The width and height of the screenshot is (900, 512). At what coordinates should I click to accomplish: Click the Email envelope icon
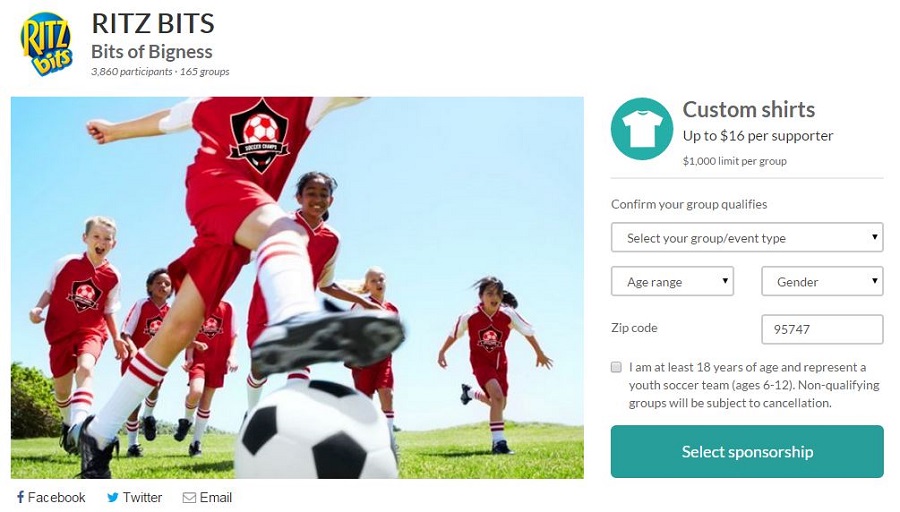pyautogui.click(x=189, y=498)
